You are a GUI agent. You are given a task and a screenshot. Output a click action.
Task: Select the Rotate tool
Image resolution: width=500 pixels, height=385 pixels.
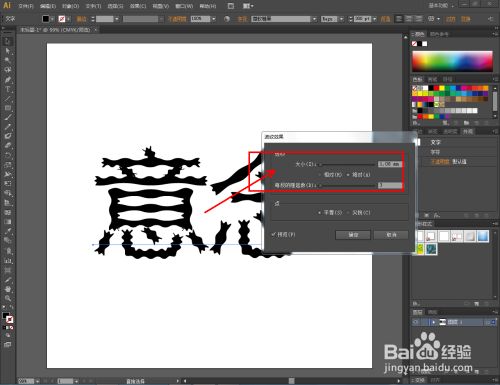pyautogui.click(x=8, y=155)
